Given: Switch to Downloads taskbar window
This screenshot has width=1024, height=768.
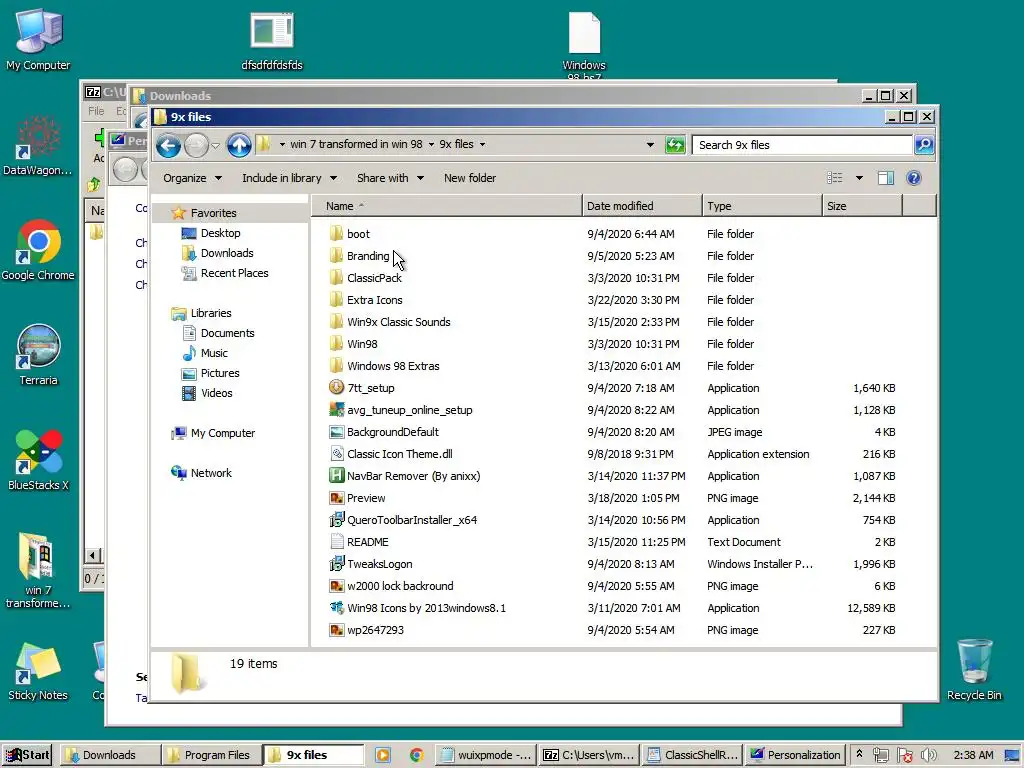Looking at the screenshot, I should tap(110, 755).
